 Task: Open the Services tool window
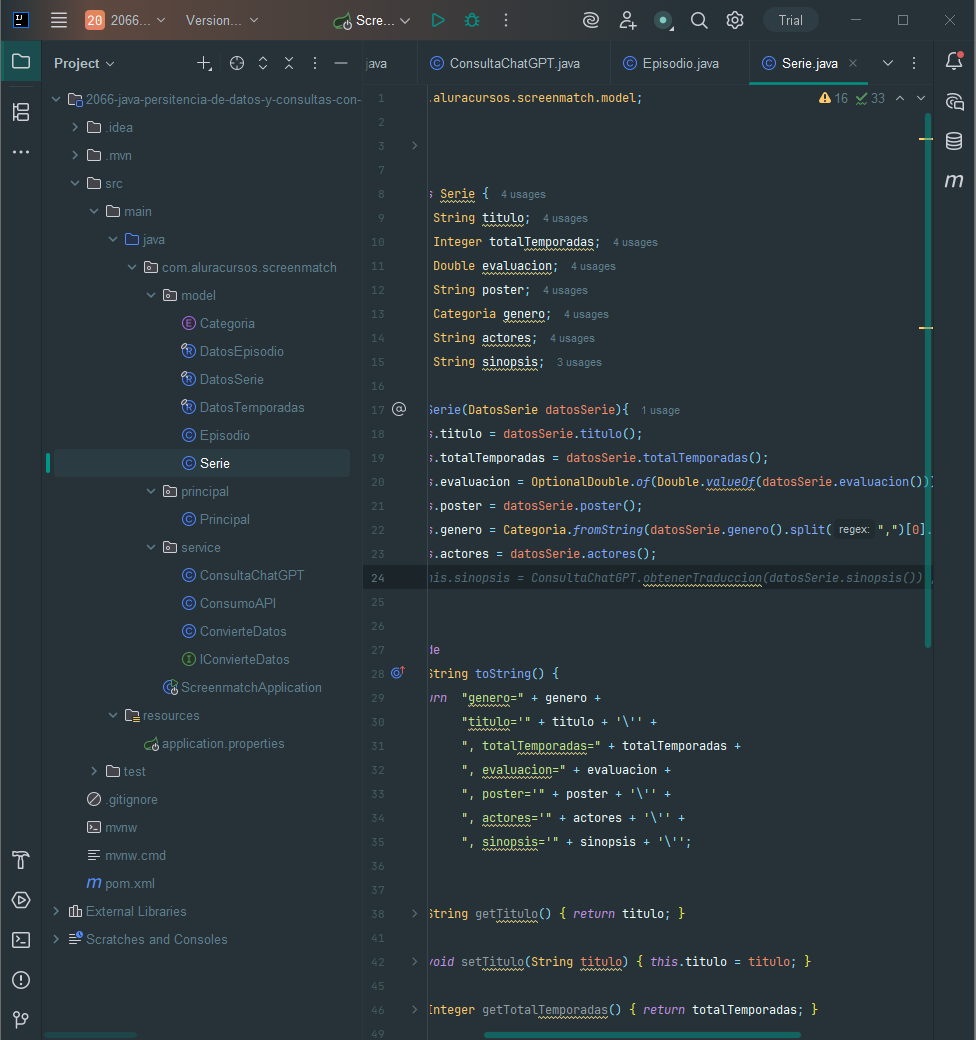[21, 900]
